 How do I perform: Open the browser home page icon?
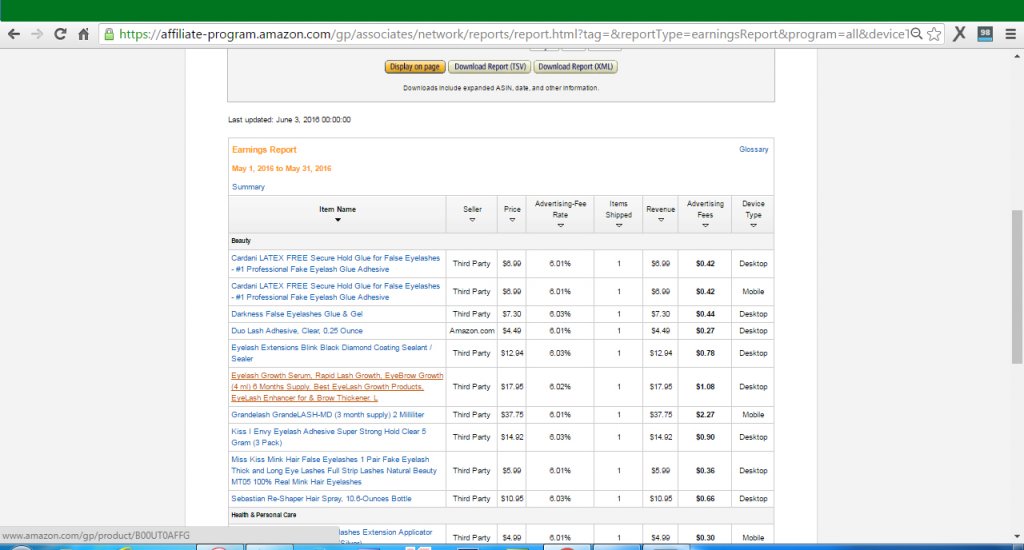click(84, 34)
